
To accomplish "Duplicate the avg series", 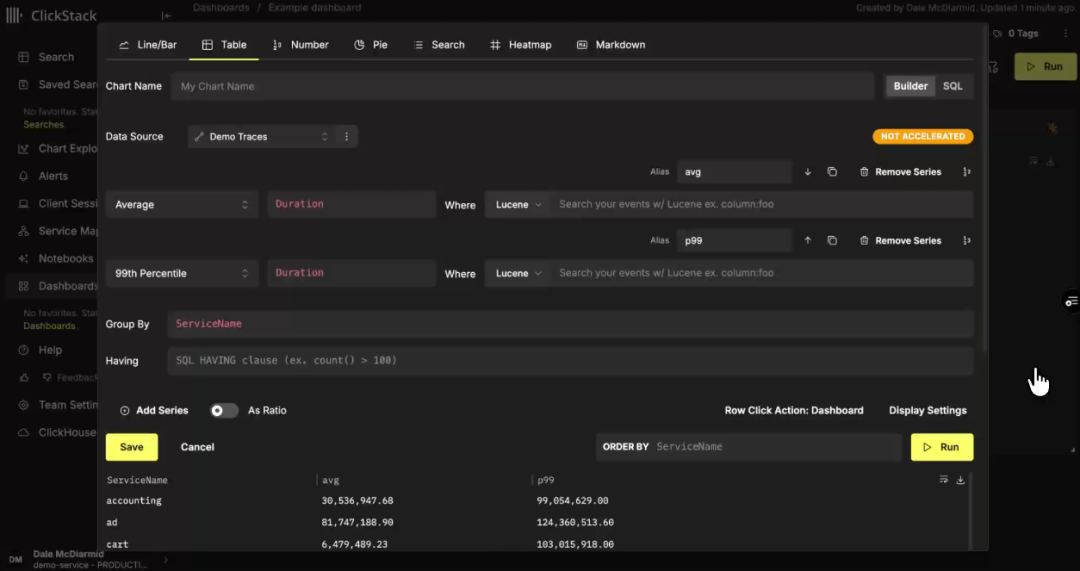I will 832,172.
